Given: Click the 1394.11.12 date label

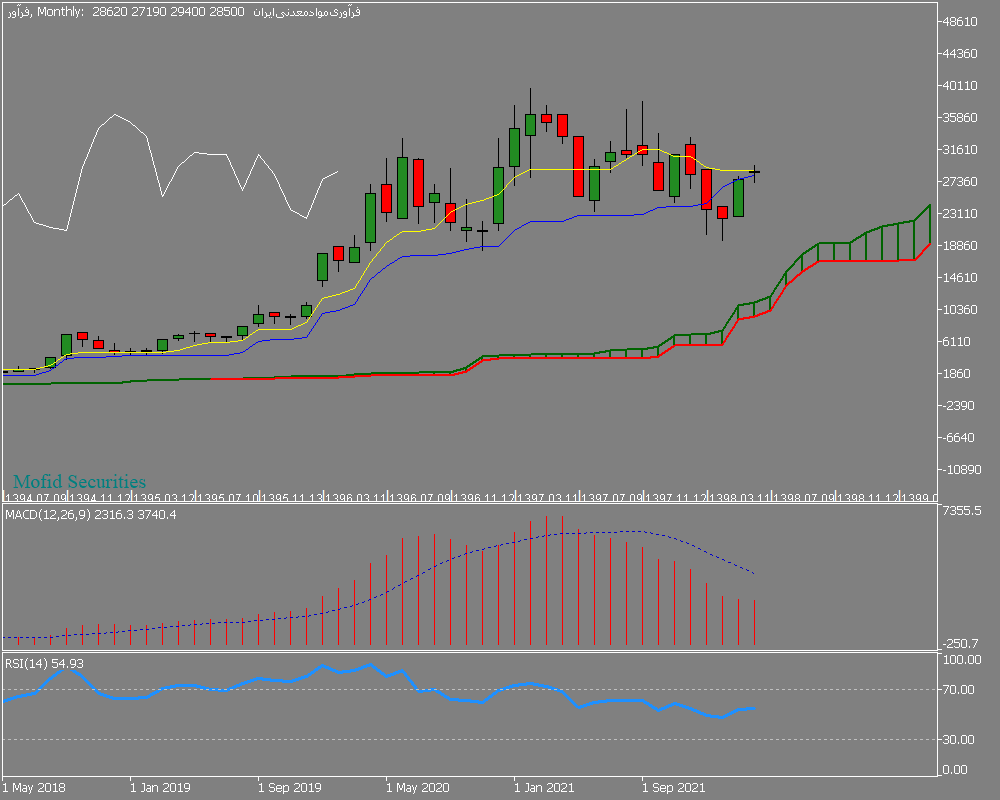Looking at the screenshot, I should click(x=100, y=498).
